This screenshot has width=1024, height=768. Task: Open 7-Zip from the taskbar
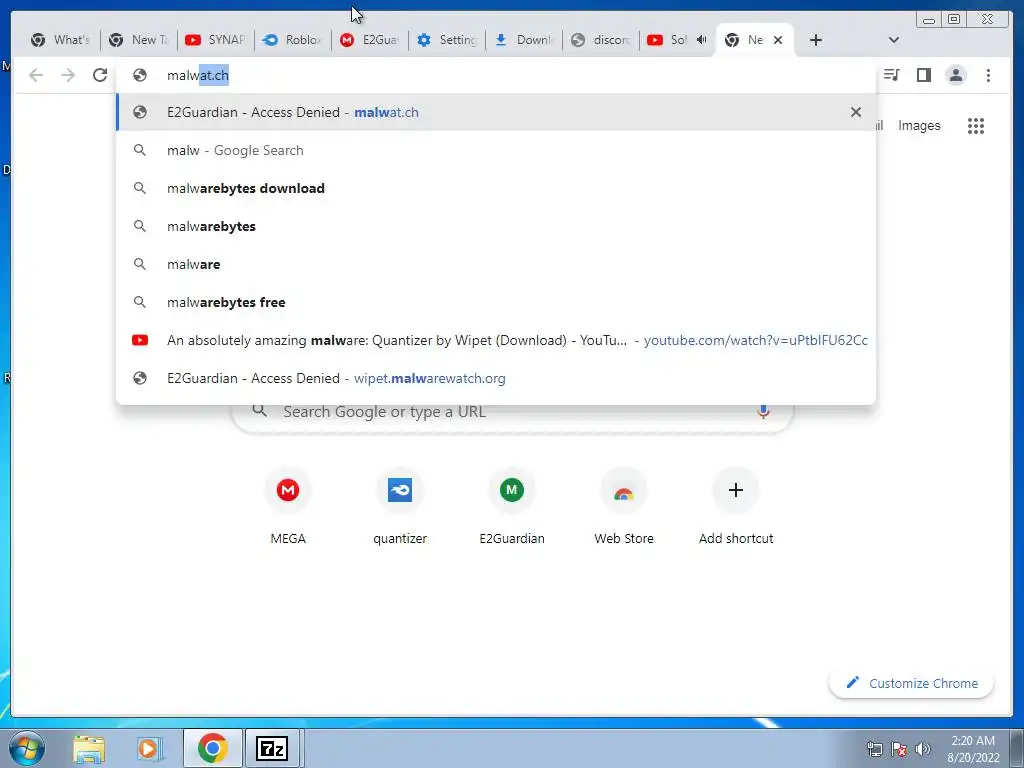point(272,748)
